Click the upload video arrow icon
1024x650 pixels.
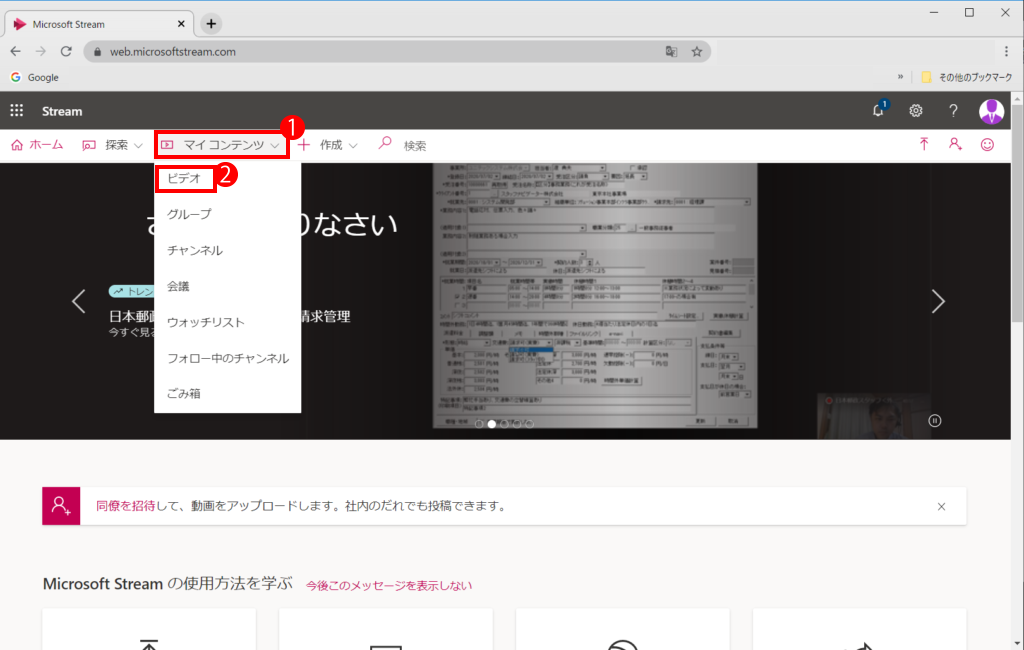coord(924,144)
